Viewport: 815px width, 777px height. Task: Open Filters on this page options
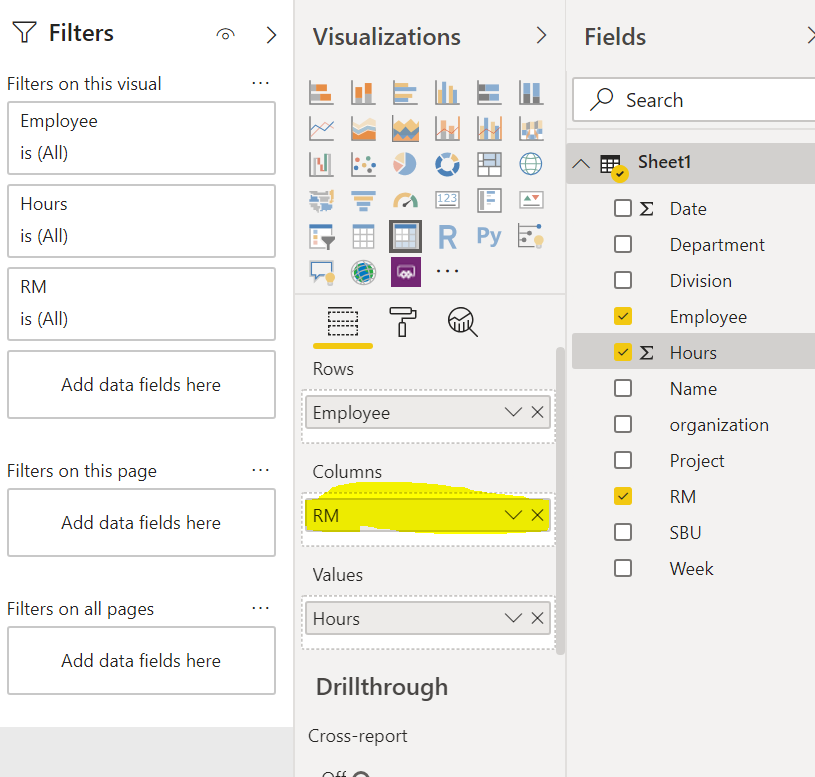pos(260,470)
